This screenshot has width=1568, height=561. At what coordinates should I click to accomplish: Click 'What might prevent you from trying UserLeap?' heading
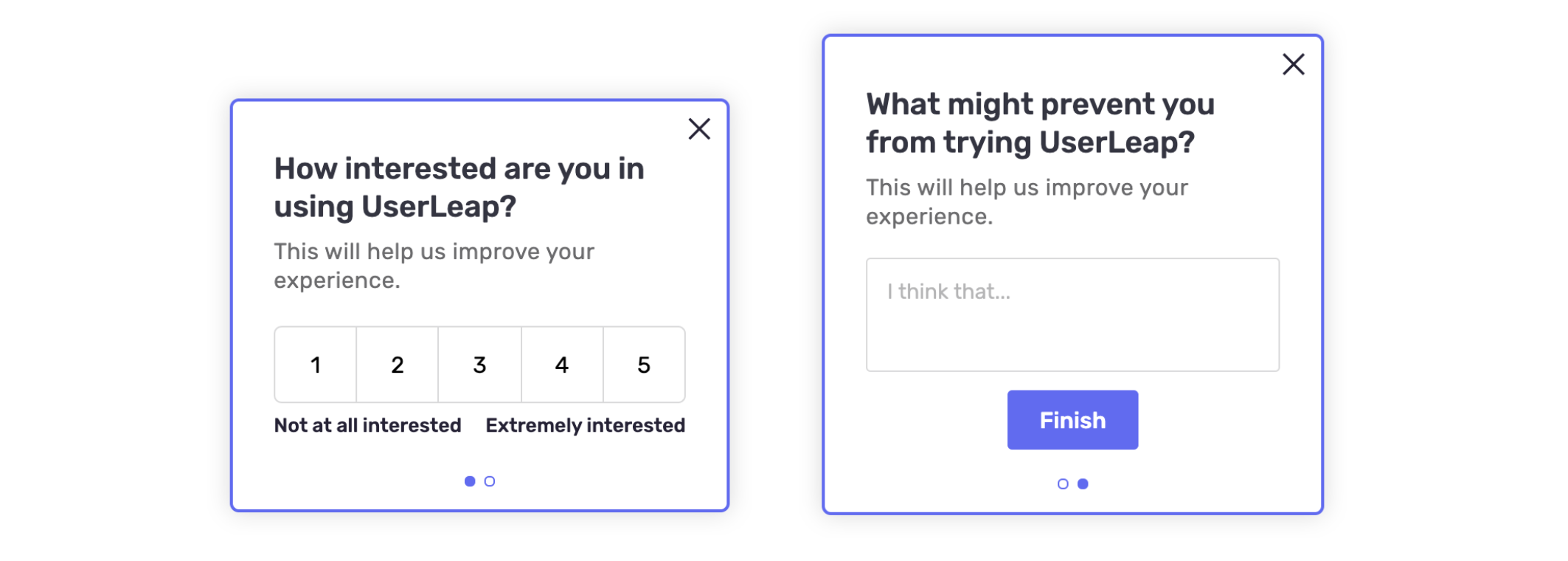tap(1040, 123)
